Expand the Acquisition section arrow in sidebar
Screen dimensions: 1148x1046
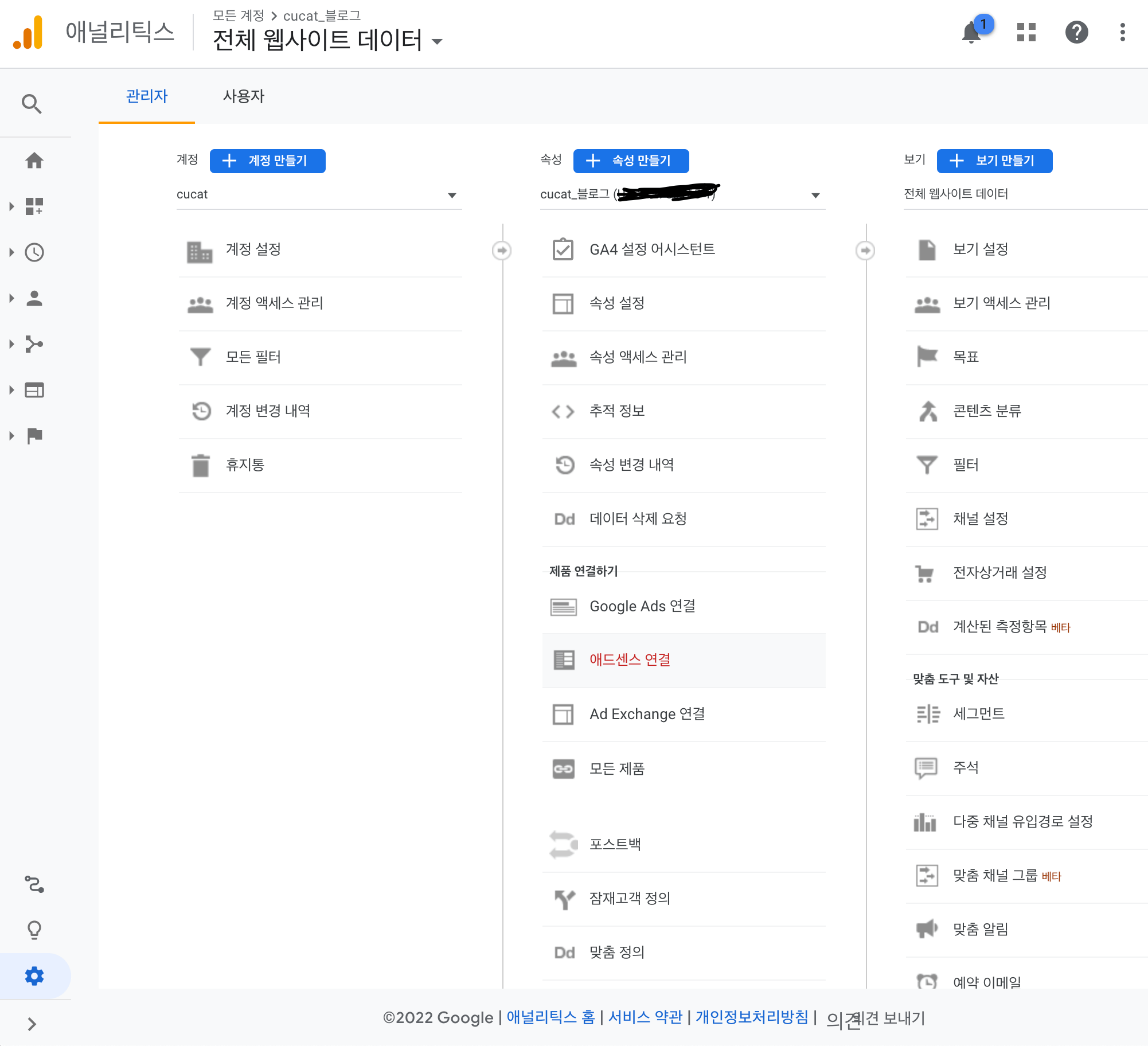pyautogui.click(x=11, y=344)
